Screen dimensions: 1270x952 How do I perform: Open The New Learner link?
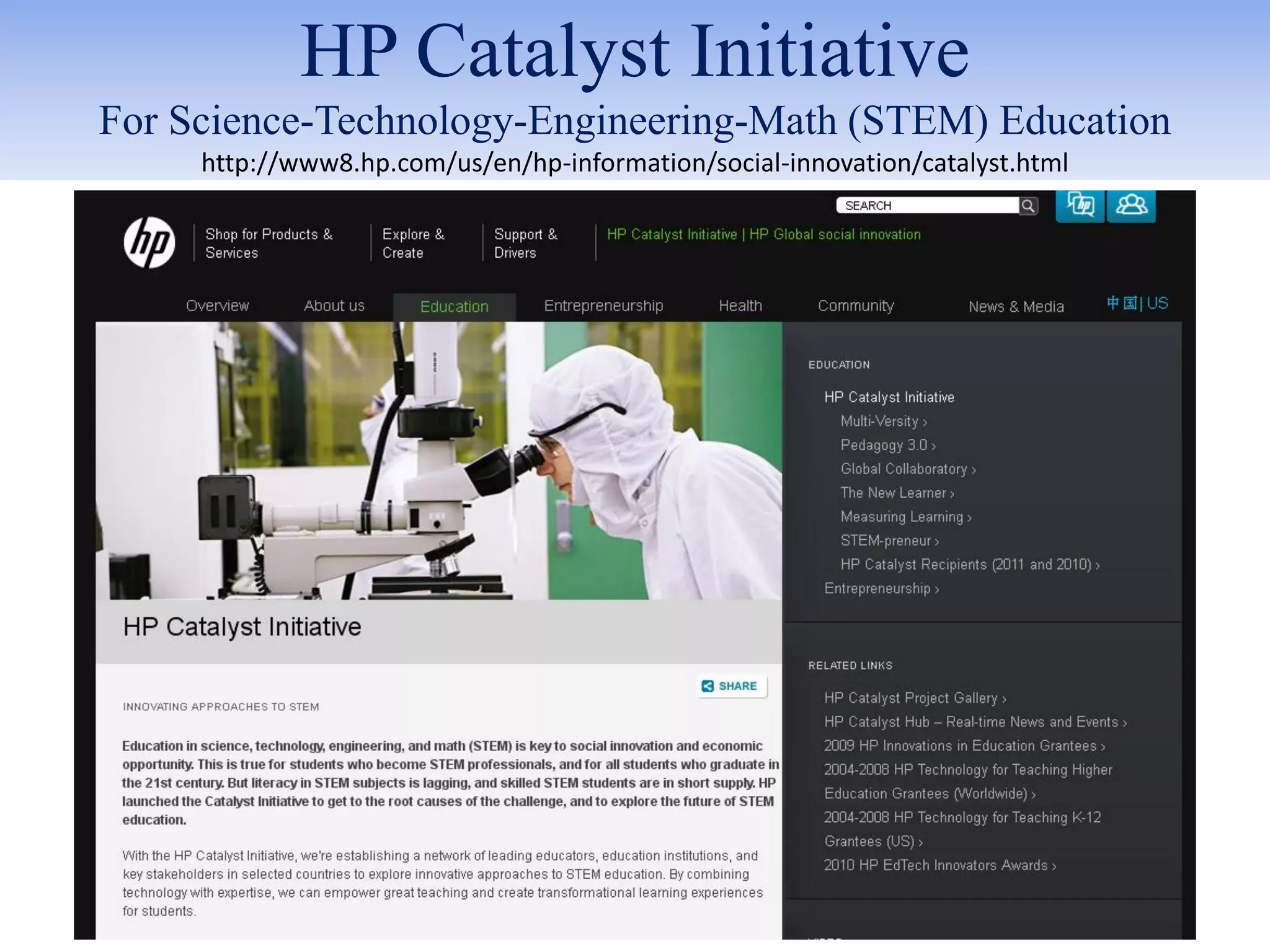coord(897,493)
